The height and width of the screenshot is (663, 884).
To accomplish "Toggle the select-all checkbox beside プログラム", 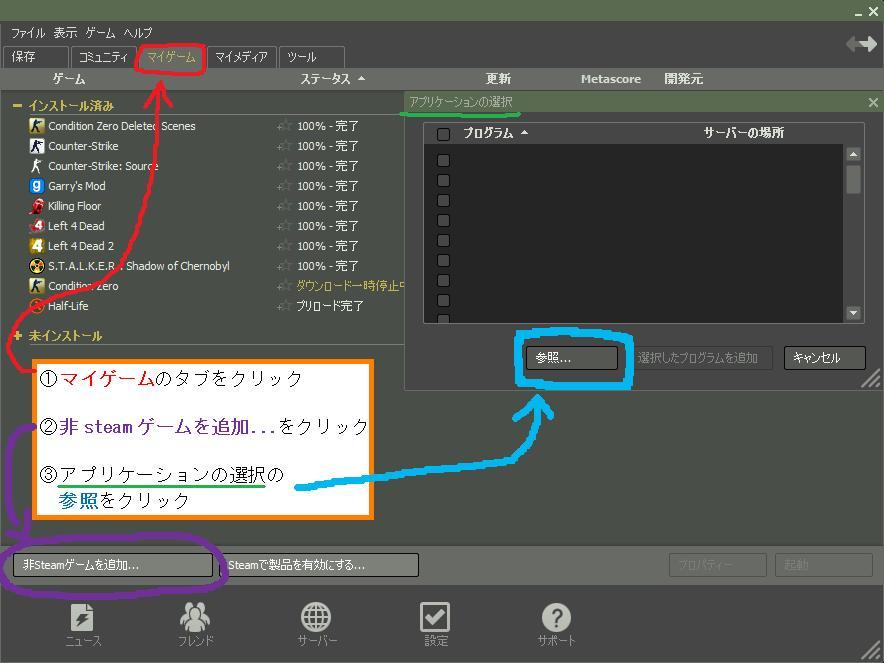I will (x=444, y=134).
